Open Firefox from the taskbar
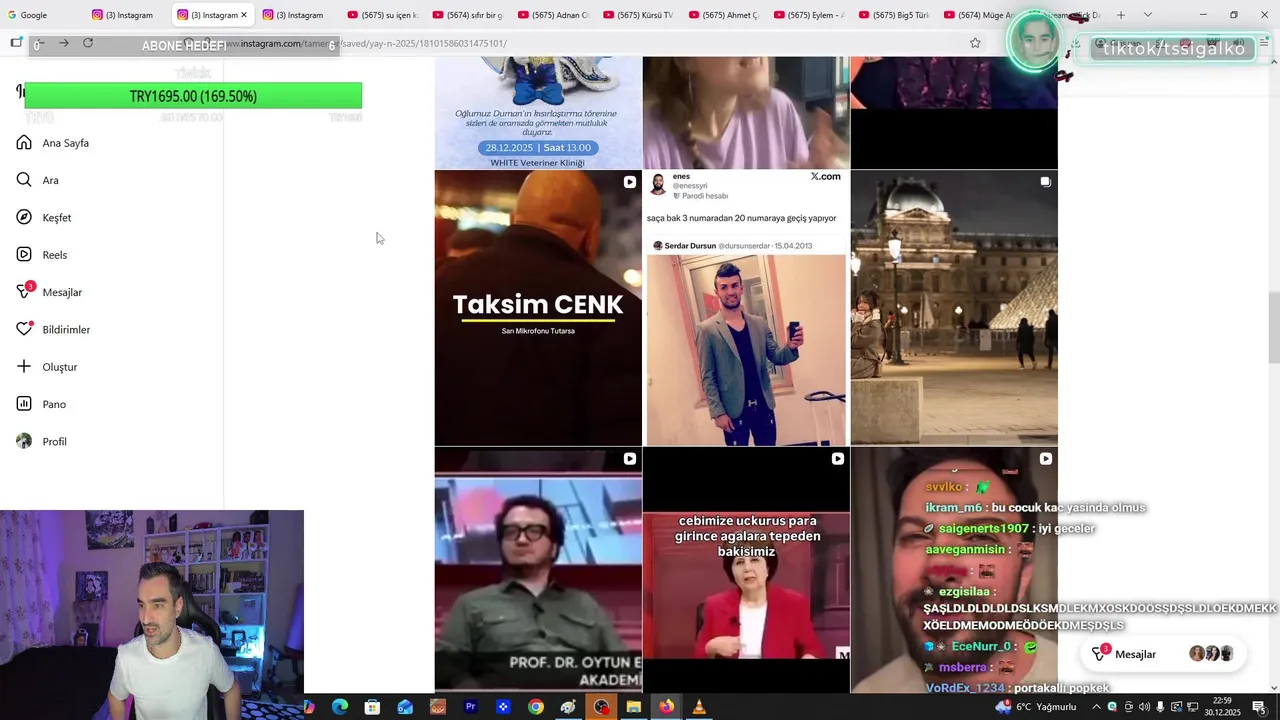This screenshot has width=1280, height=720. 666,707
